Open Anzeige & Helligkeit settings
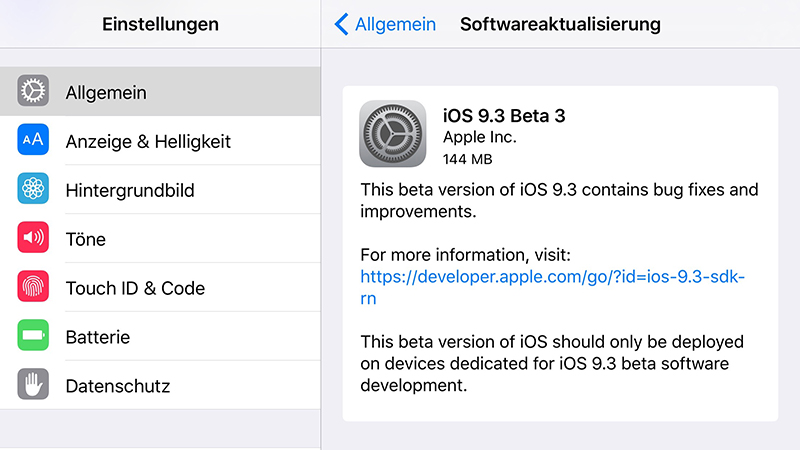Screen dimensions: 800x450 pyautogui.click(x=160, y=140)
